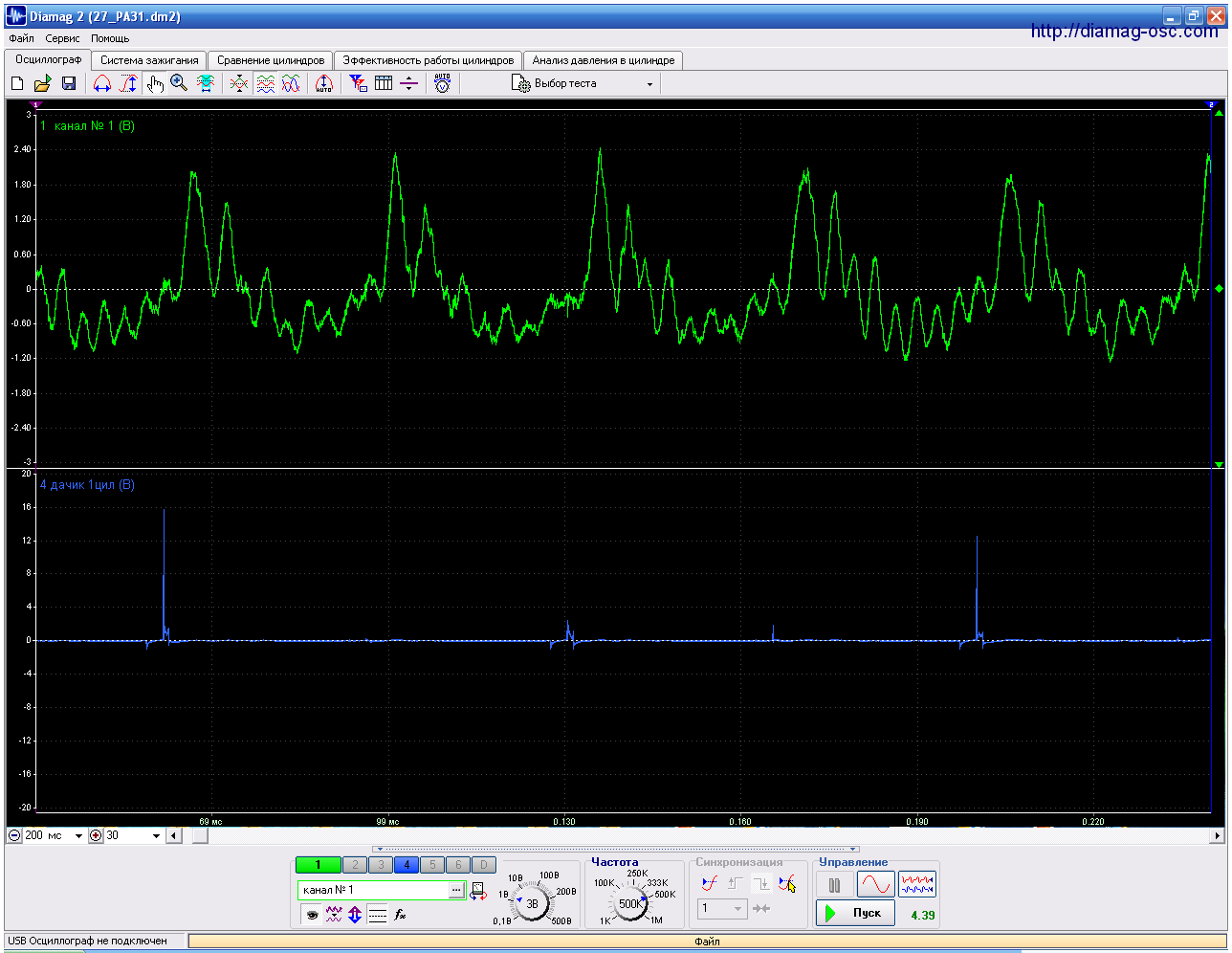Select the horizontal stretch tool icon
The height and width of the screenshot is (953, 1232).
coord(101,83)
